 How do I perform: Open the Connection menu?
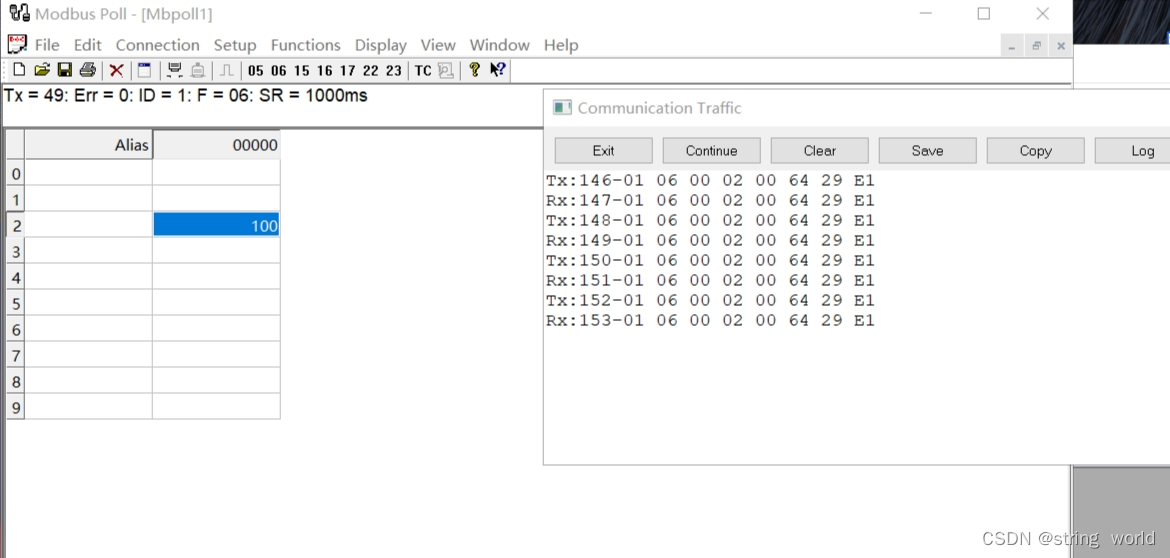[x=157, y=46]
